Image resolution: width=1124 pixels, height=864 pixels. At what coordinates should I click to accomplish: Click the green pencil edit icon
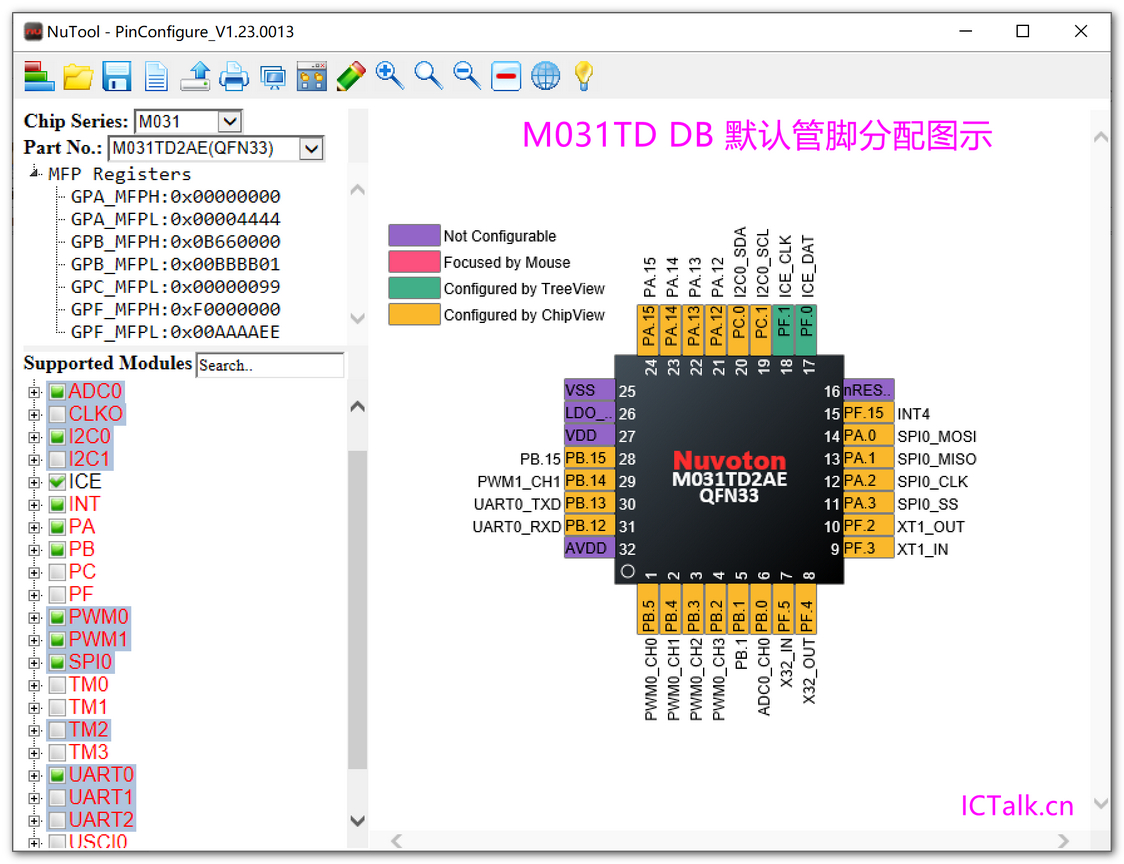(x=351, y=76)
